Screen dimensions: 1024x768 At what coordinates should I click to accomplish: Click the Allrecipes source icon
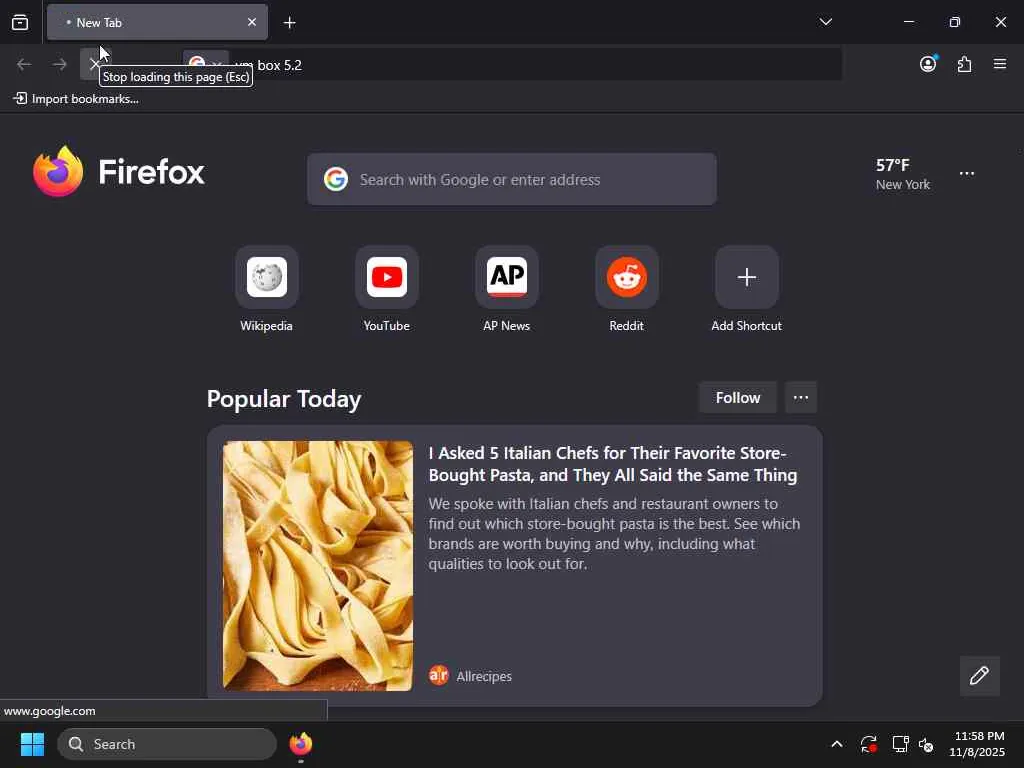[439, 675]
